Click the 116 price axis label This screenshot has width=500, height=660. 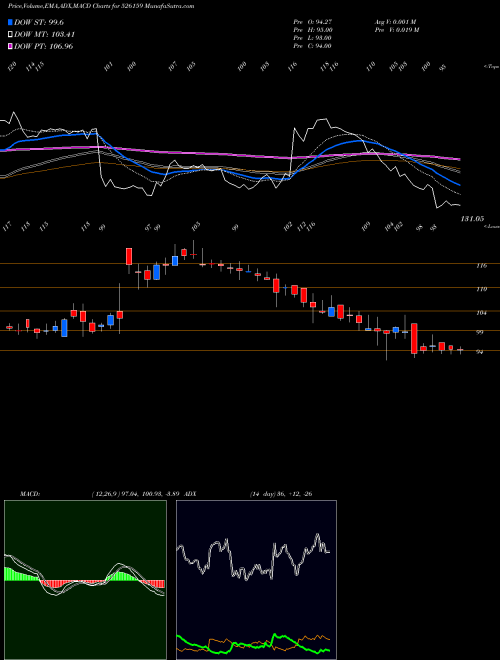(x=481, y=266)
